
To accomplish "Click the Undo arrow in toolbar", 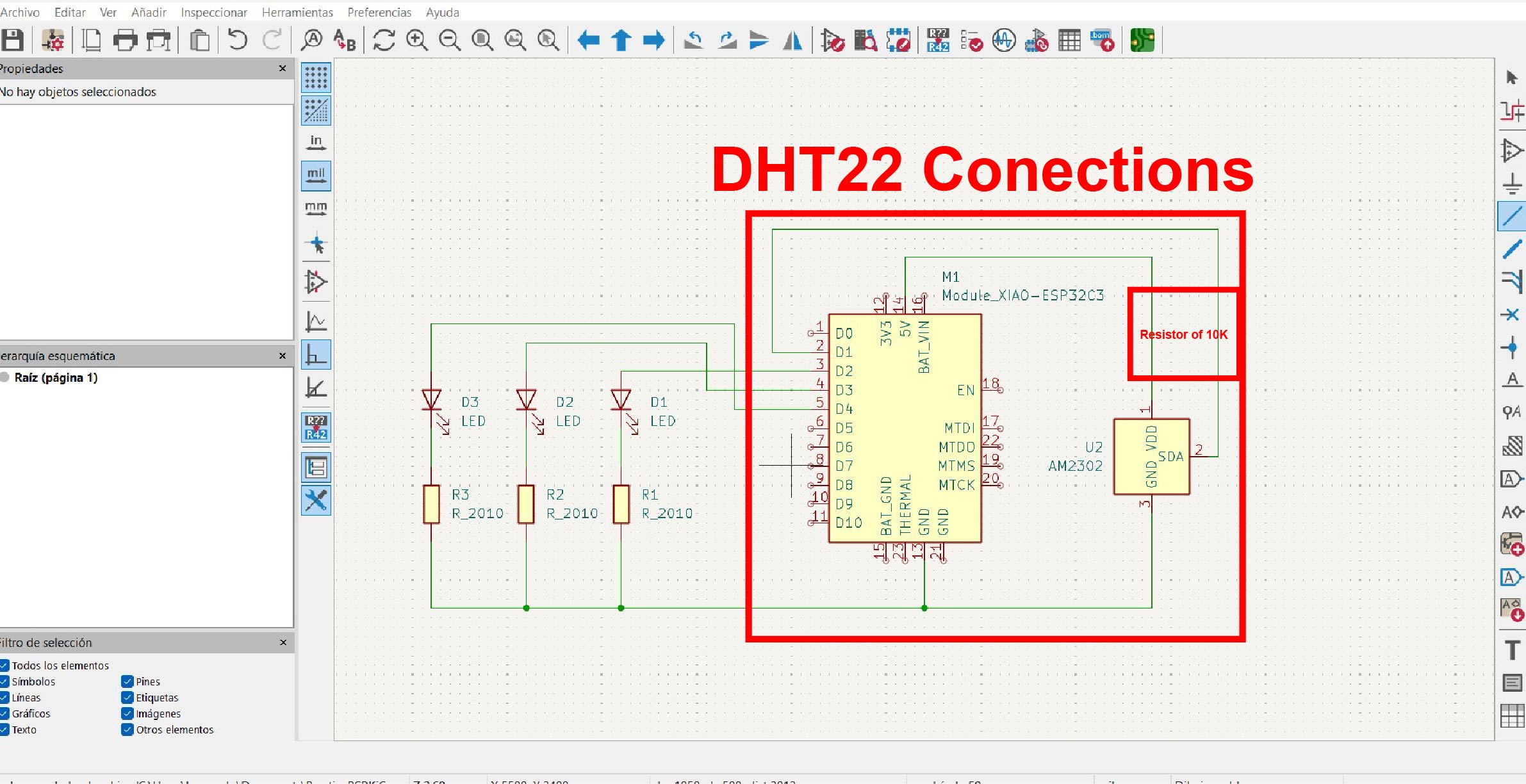I will [237, 40].
